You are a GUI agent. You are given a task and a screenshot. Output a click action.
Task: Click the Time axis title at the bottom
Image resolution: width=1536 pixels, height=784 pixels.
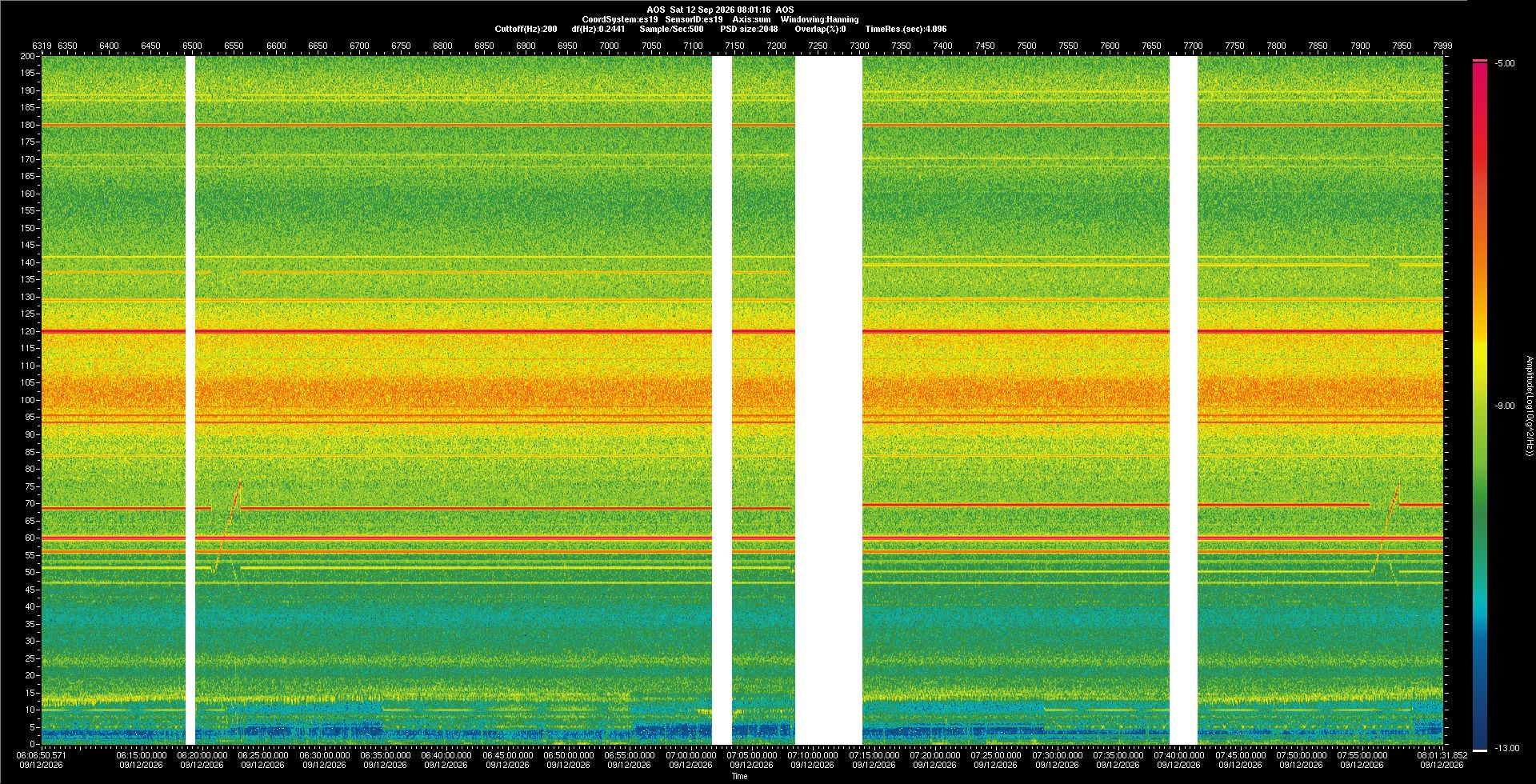[x=739, y=776]
